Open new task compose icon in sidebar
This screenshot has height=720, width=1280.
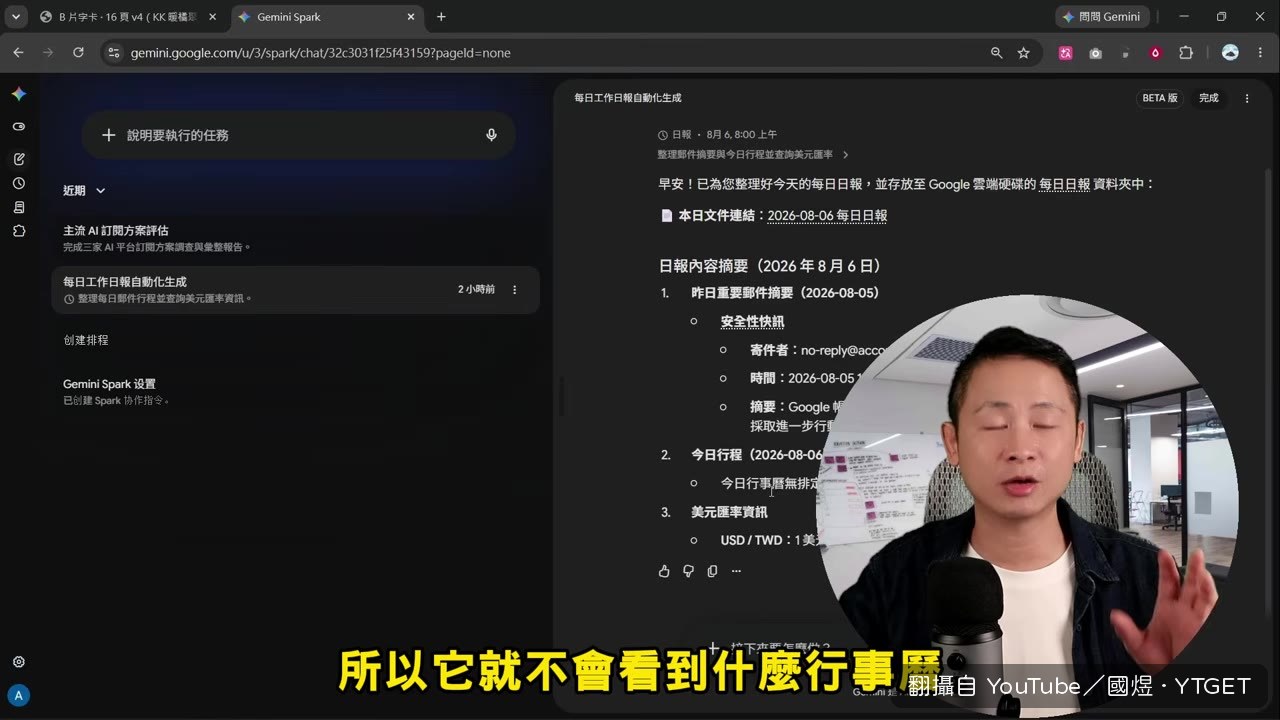pyautogui.click(x=18, y=159)
